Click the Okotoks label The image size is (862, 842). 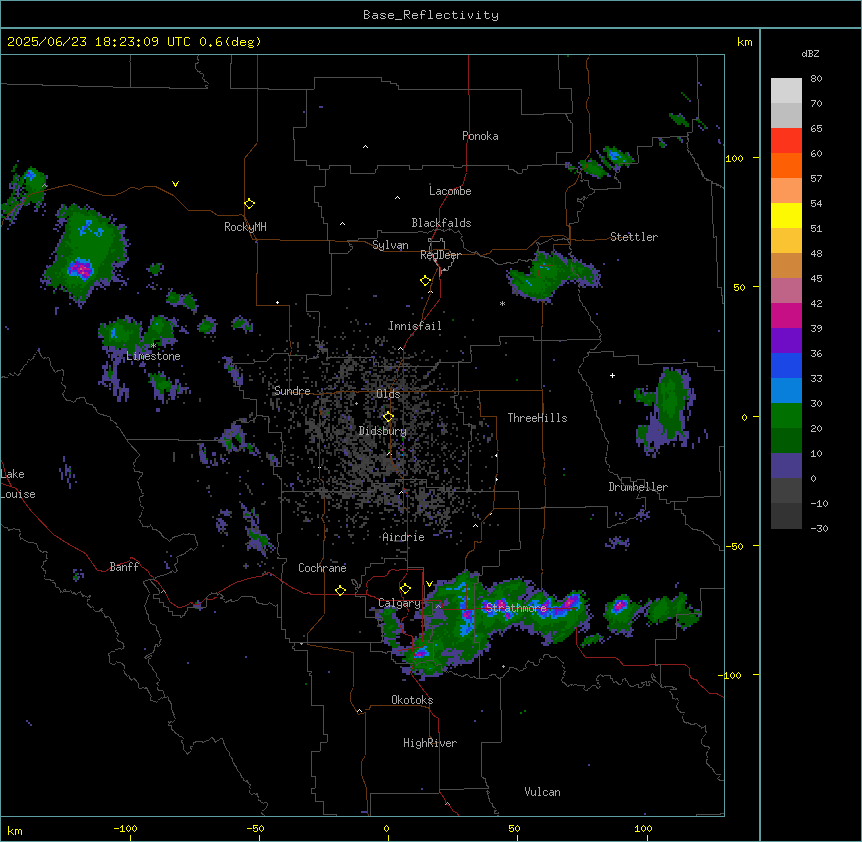point(412,700)
